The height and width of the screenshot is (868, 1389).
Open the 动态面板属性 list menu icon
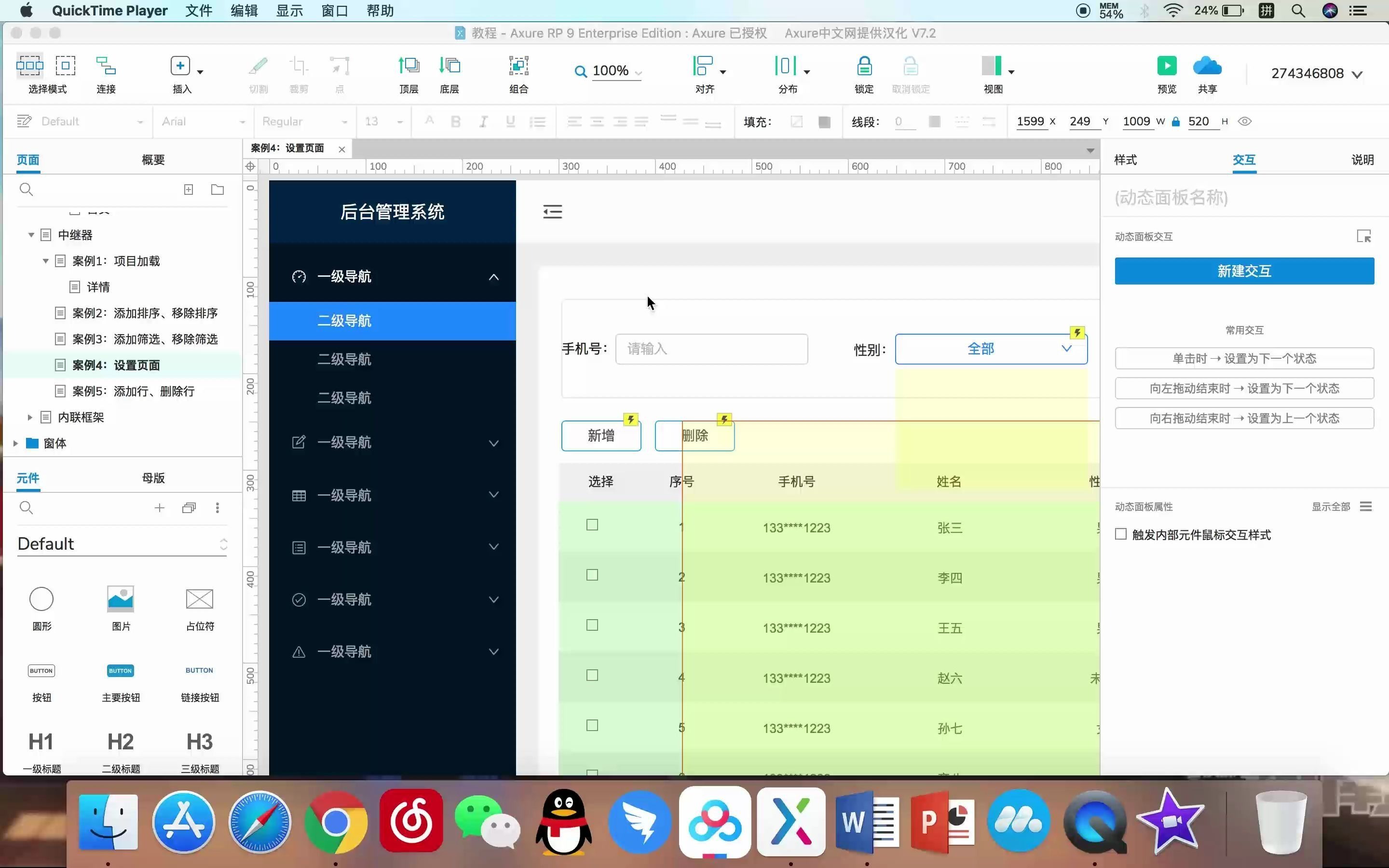pos(1366,506)
